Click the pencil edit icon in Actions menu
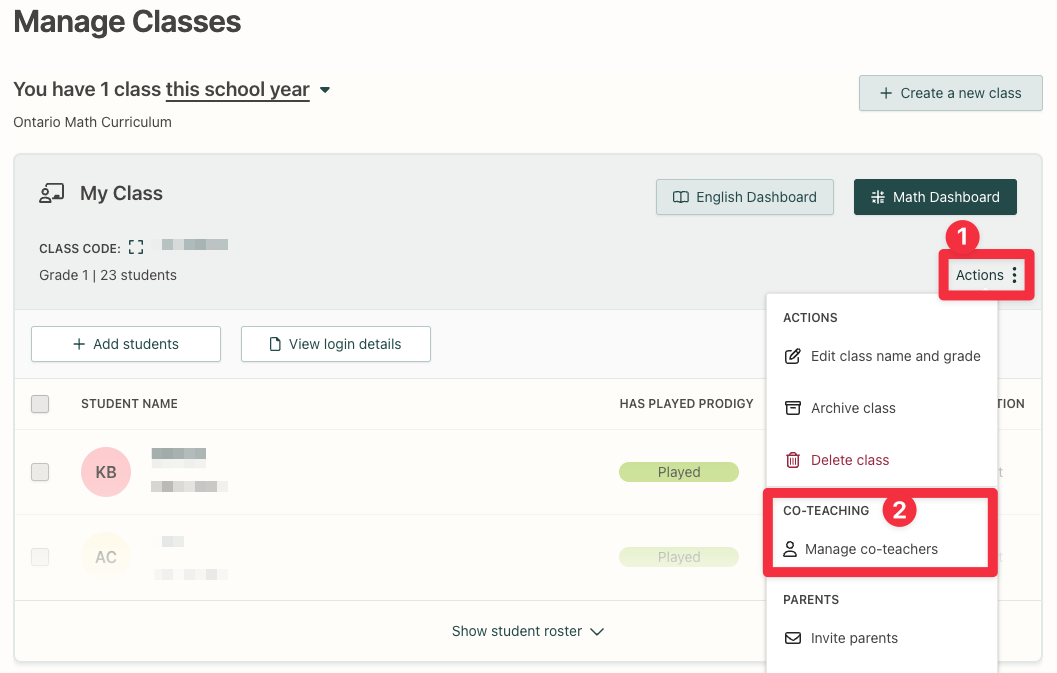This screenshot has width=1057, height=673. pos(793,356)
